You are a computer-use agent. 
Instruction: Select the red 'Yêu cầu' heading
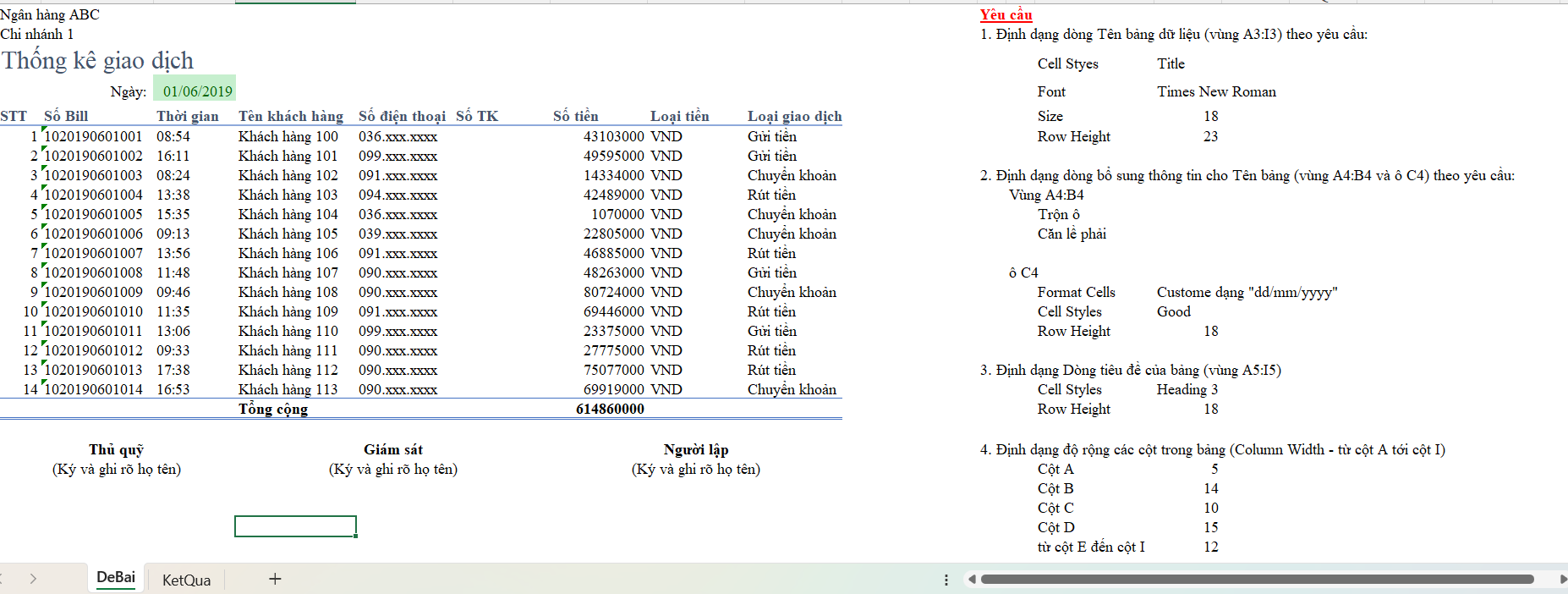(1006, 14)
